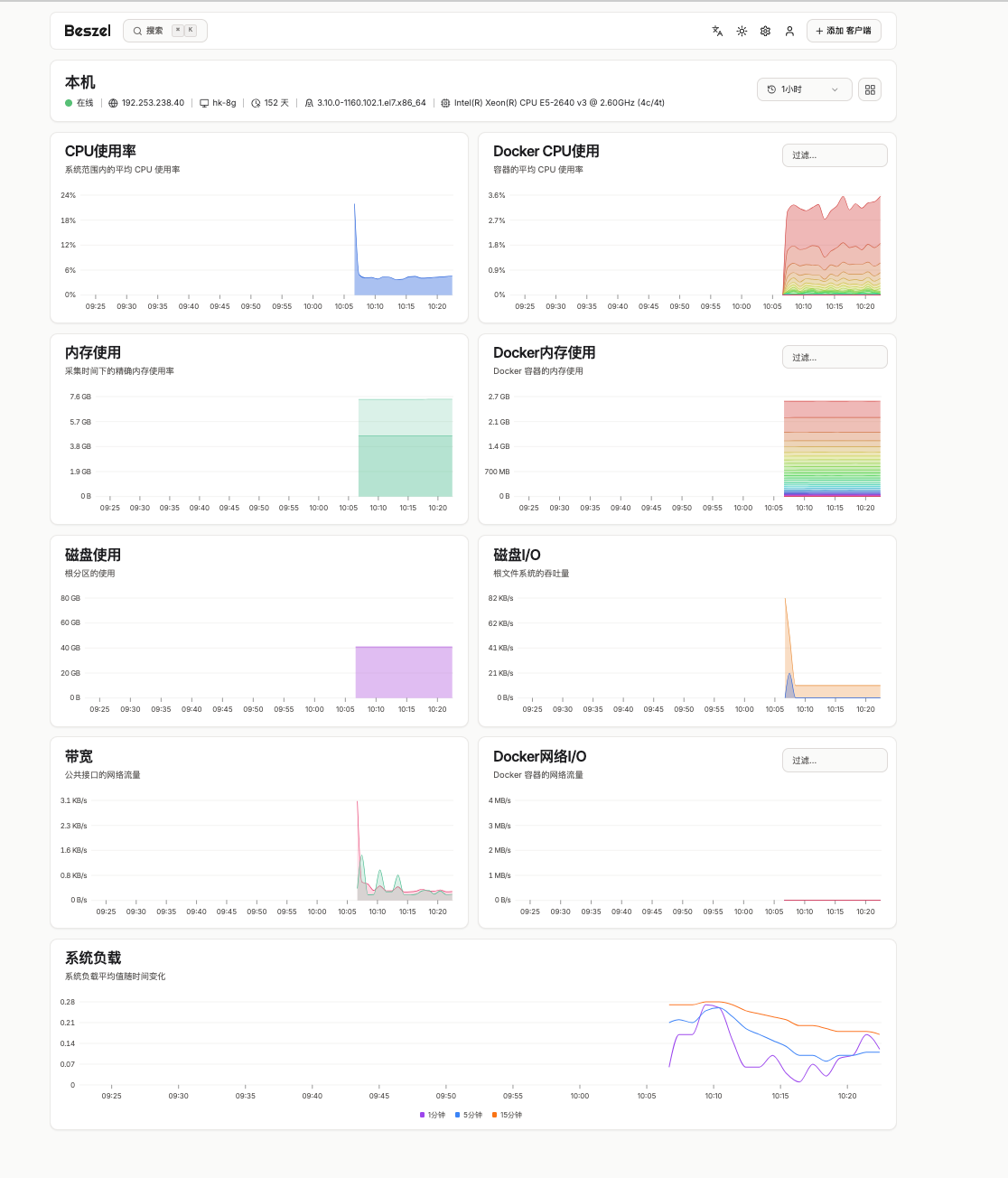Click the Docker内存使用 filter field
This screenshot has width=1008, height=1178.
click(x=835, y=357)
